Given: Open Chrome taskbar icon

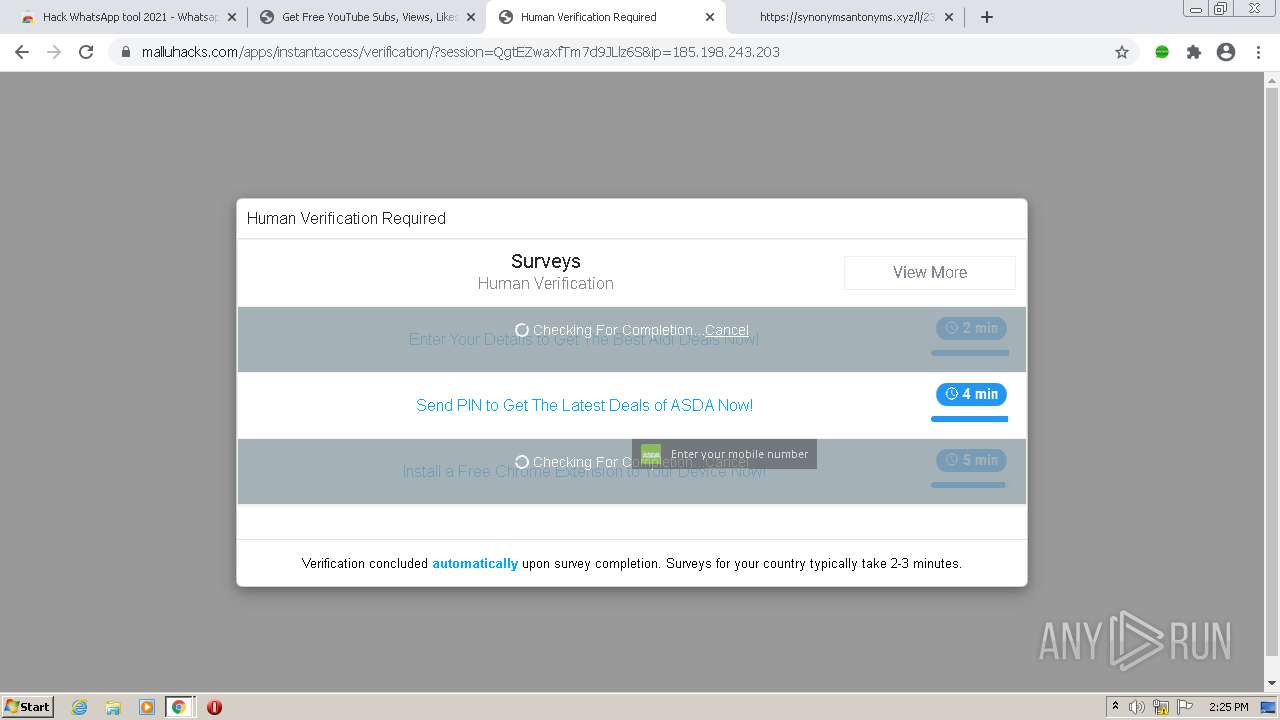Looking at the screenshot, I should (x=179, y=707).
